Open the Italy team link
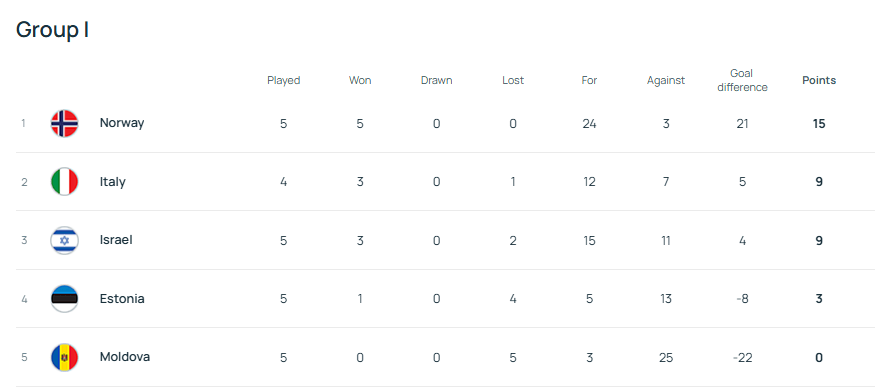 click(x=112, y=182)
